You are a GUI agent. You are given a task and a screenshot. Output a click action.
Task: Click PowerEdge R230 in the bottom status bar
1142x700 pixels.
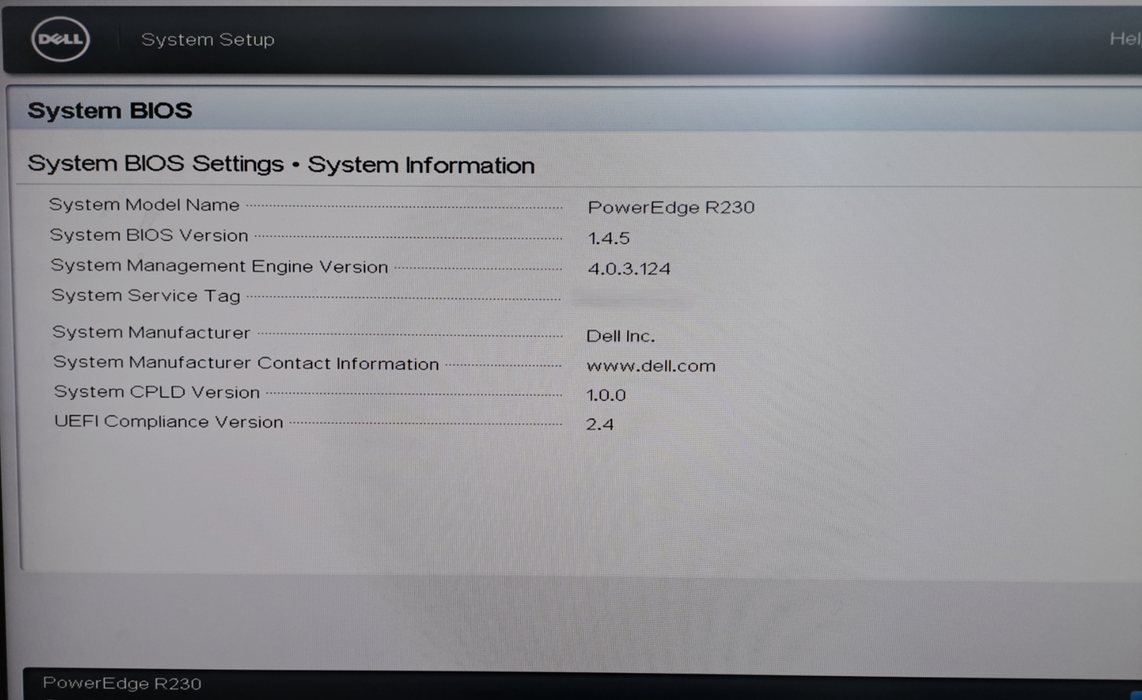coord(122,683)
